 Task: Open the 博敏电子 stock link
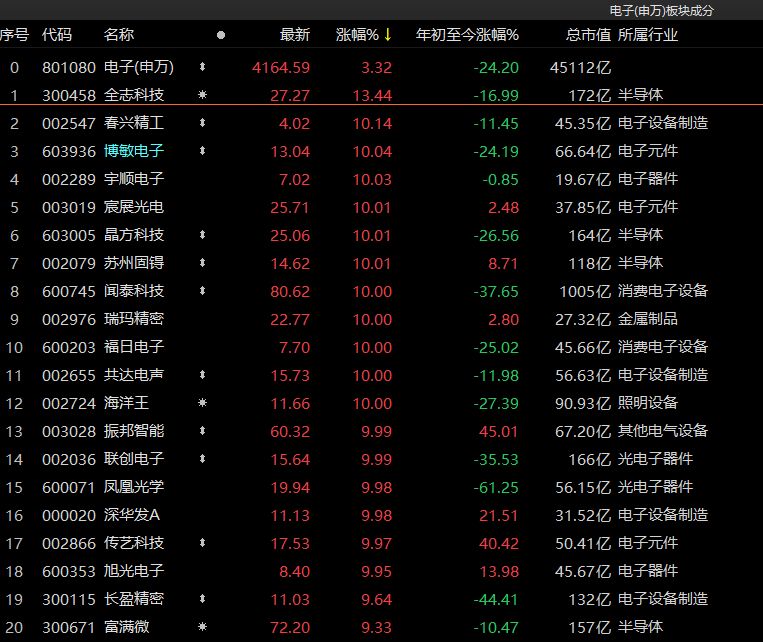[x=134, y=151]
